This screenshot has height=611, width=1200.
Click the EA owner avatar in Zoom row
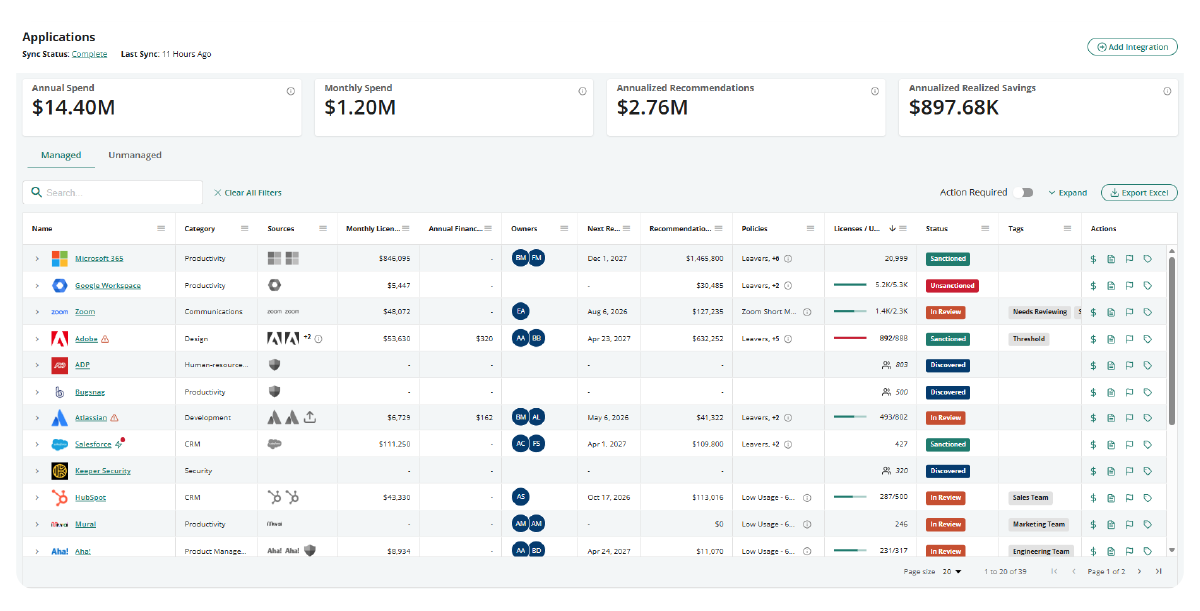point(520,311)
